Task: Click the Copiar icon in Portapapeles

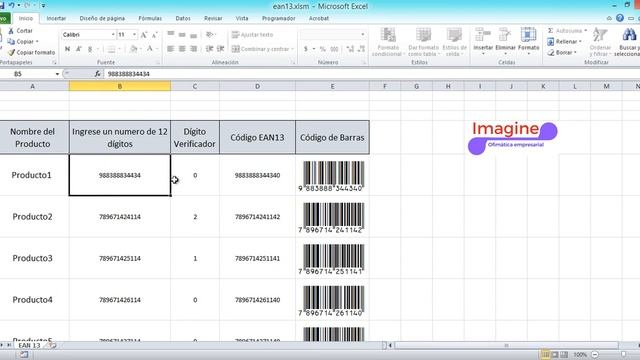Action: point(11,42)
